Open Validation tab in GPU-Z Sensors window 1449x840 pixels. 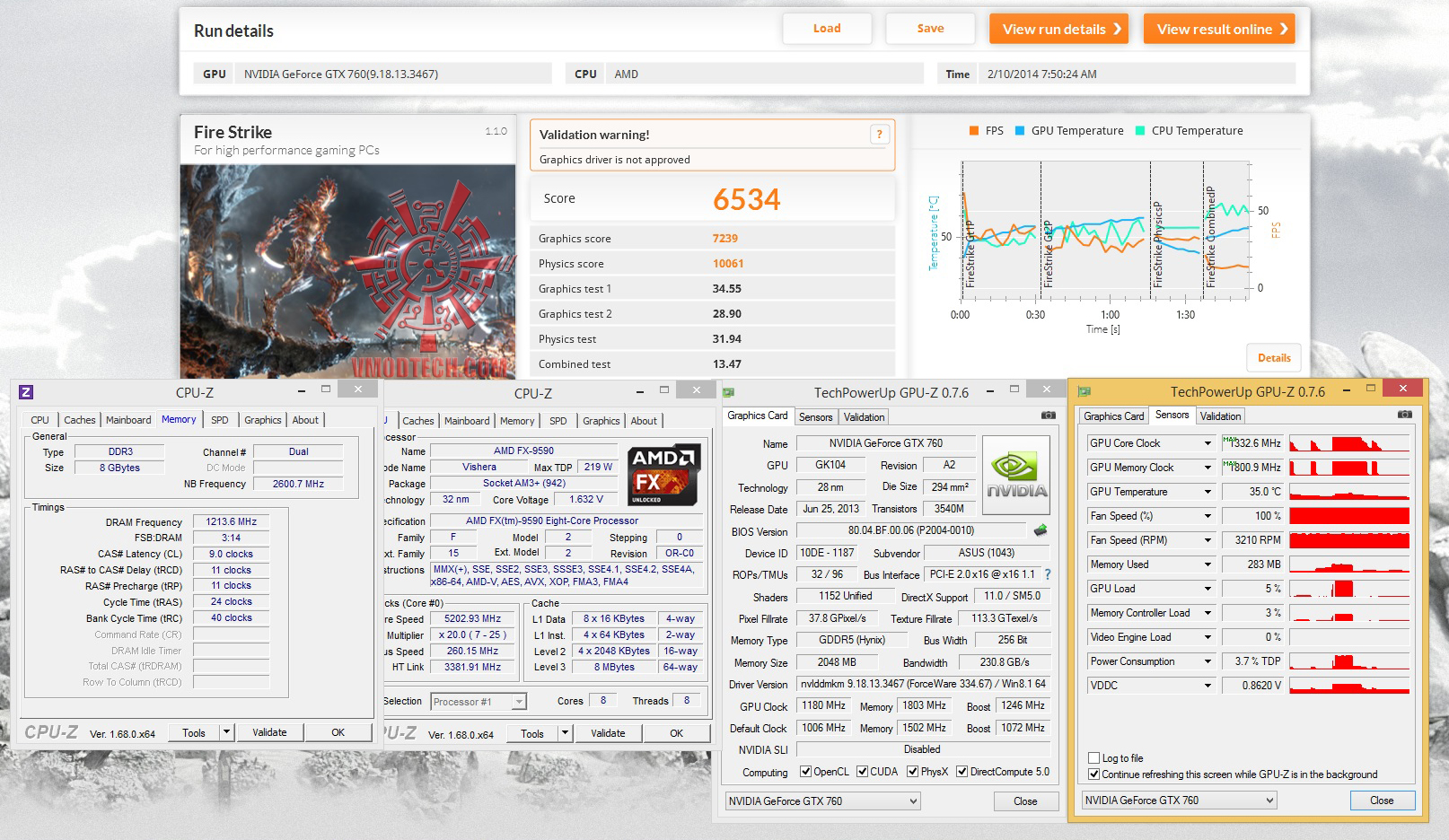click(x=1220, y=416)
